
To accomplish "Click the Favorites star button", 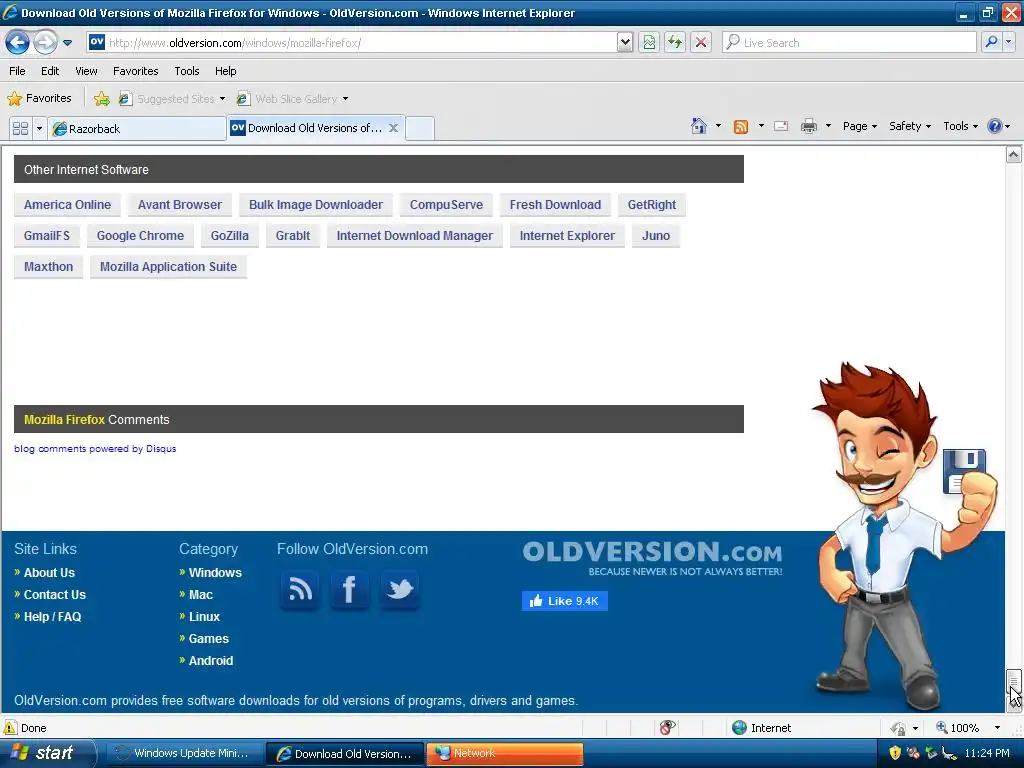I will point(39,99).
